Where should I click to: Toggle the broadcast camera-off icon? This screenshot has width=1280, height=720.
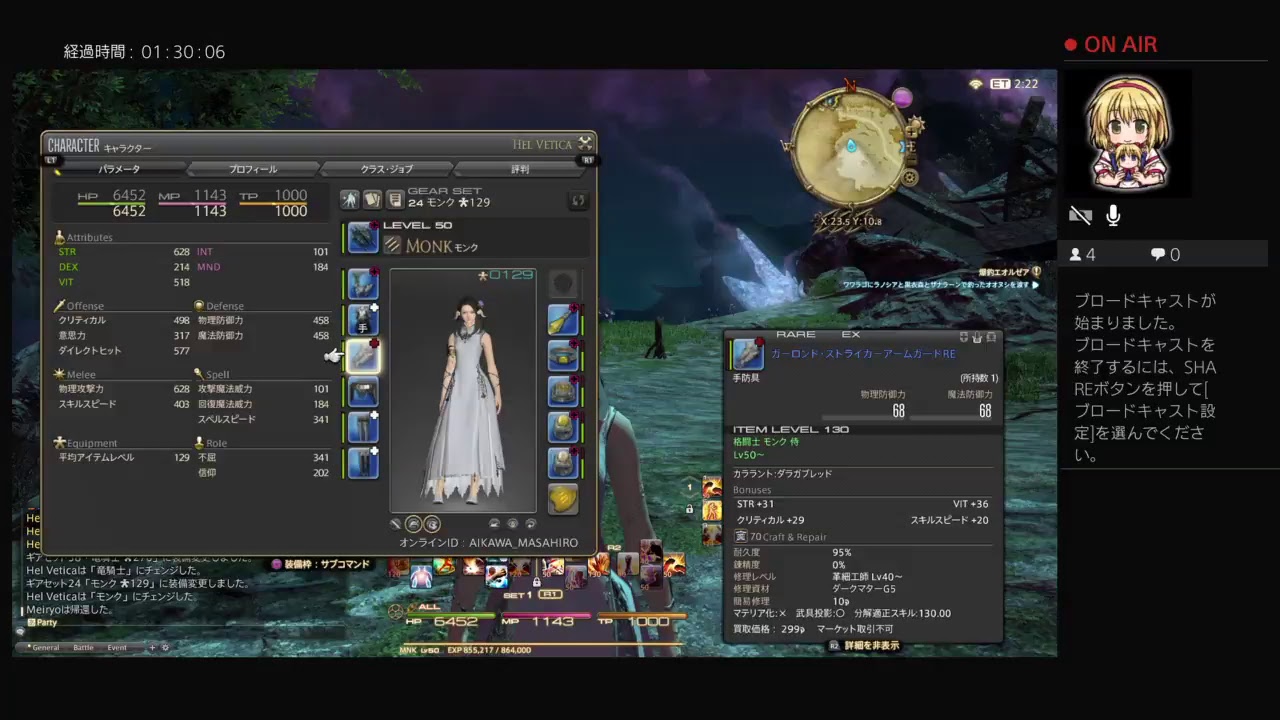tap(1080, 215)
